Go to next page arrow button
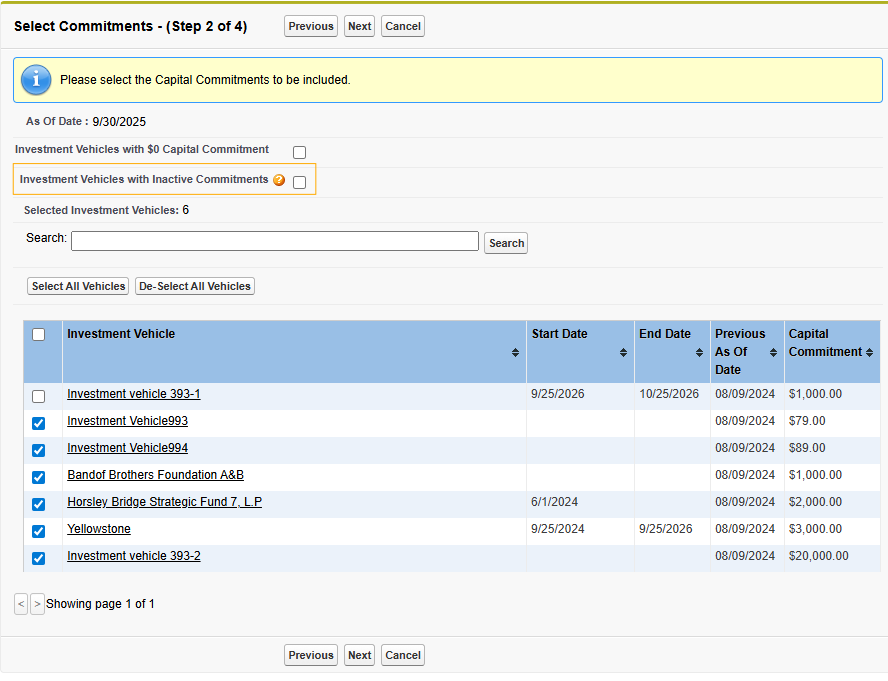 point(37,604)
